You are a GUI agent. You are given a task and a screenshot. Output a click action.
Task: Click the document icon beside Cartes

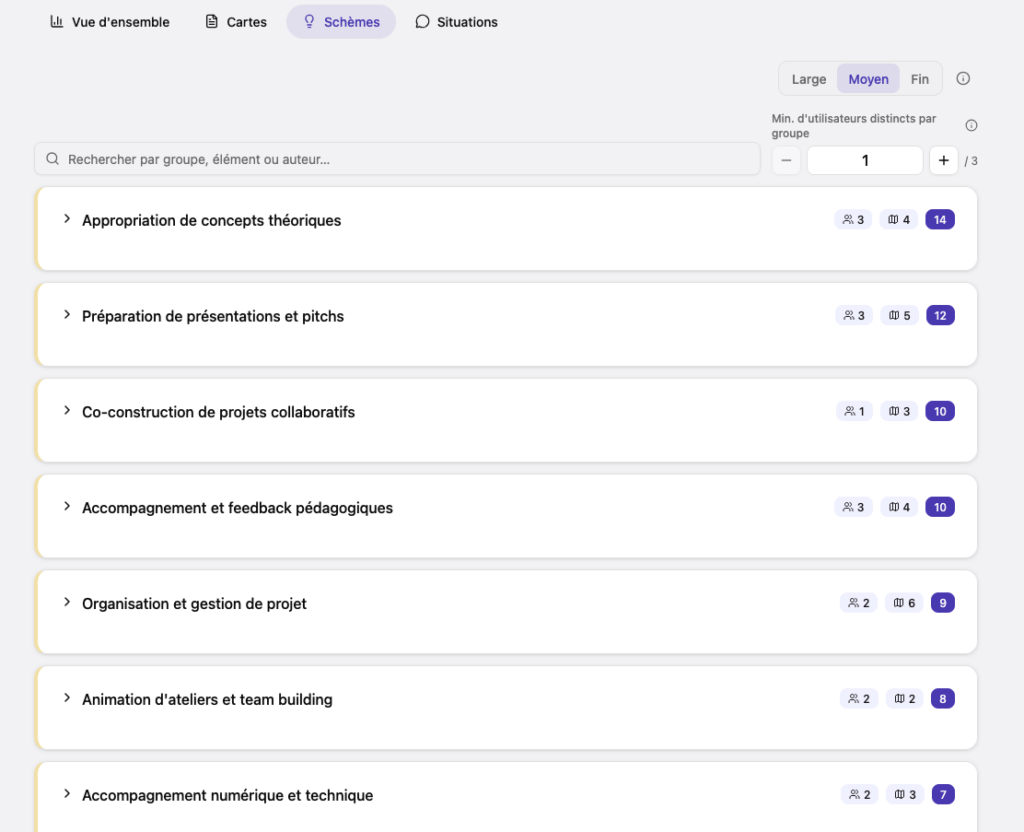(212, 22)
